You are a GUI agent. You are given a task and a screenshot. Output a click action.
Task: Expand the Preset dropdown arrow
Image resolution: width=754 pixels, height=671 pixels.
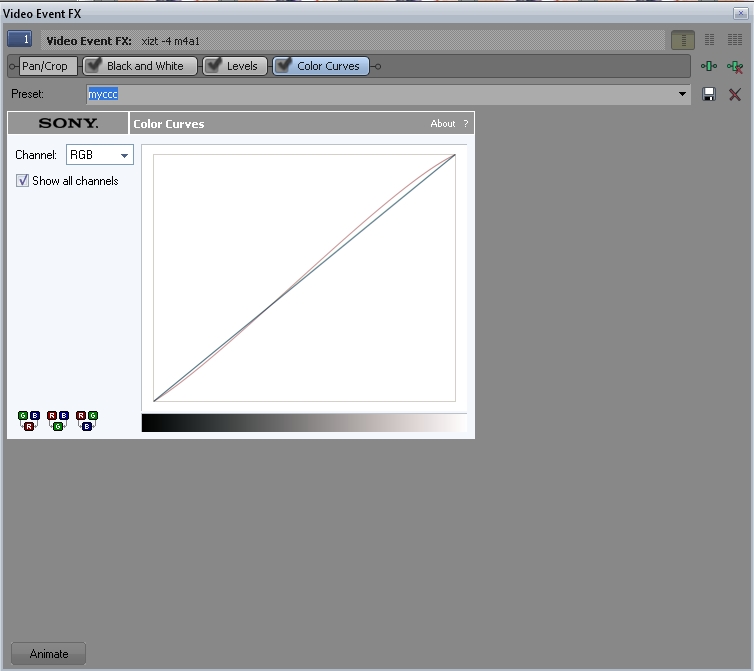[x=682, y=94]
